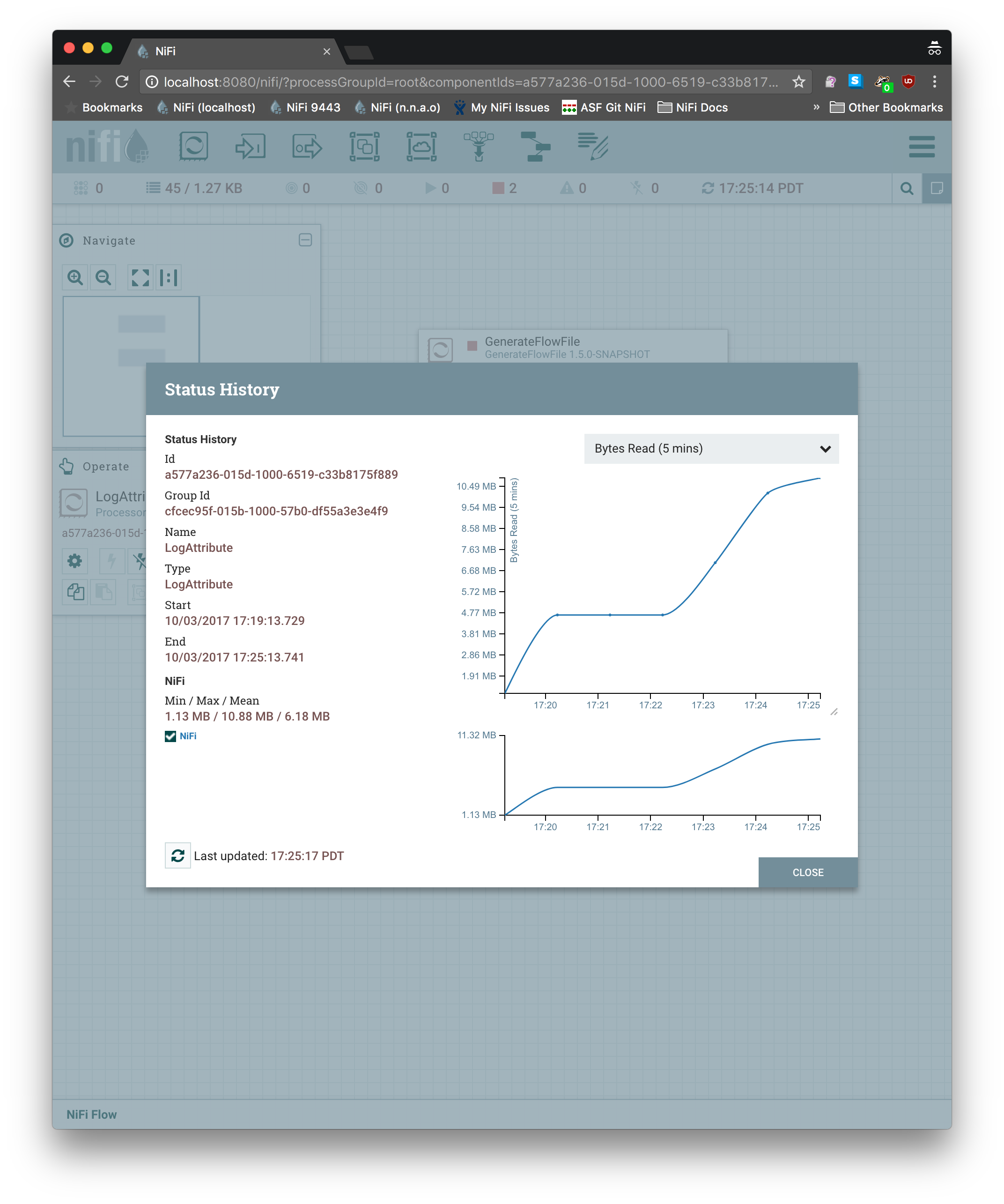Open the flow search magnifier
Screen dimensions: 1004x1204
906,189
